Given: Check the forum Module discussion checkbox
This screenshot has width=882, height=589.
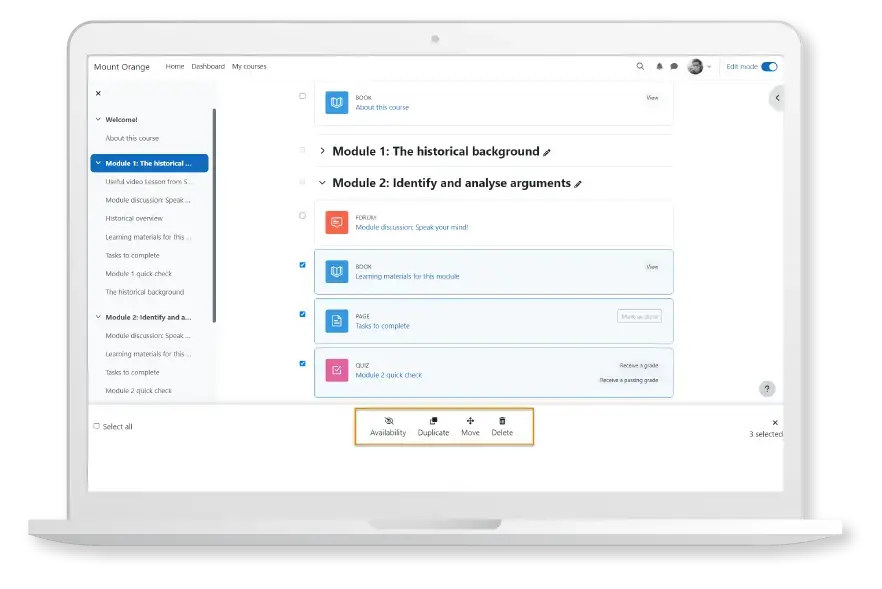Looking at the screenshot, I should [x=303, y=215].
